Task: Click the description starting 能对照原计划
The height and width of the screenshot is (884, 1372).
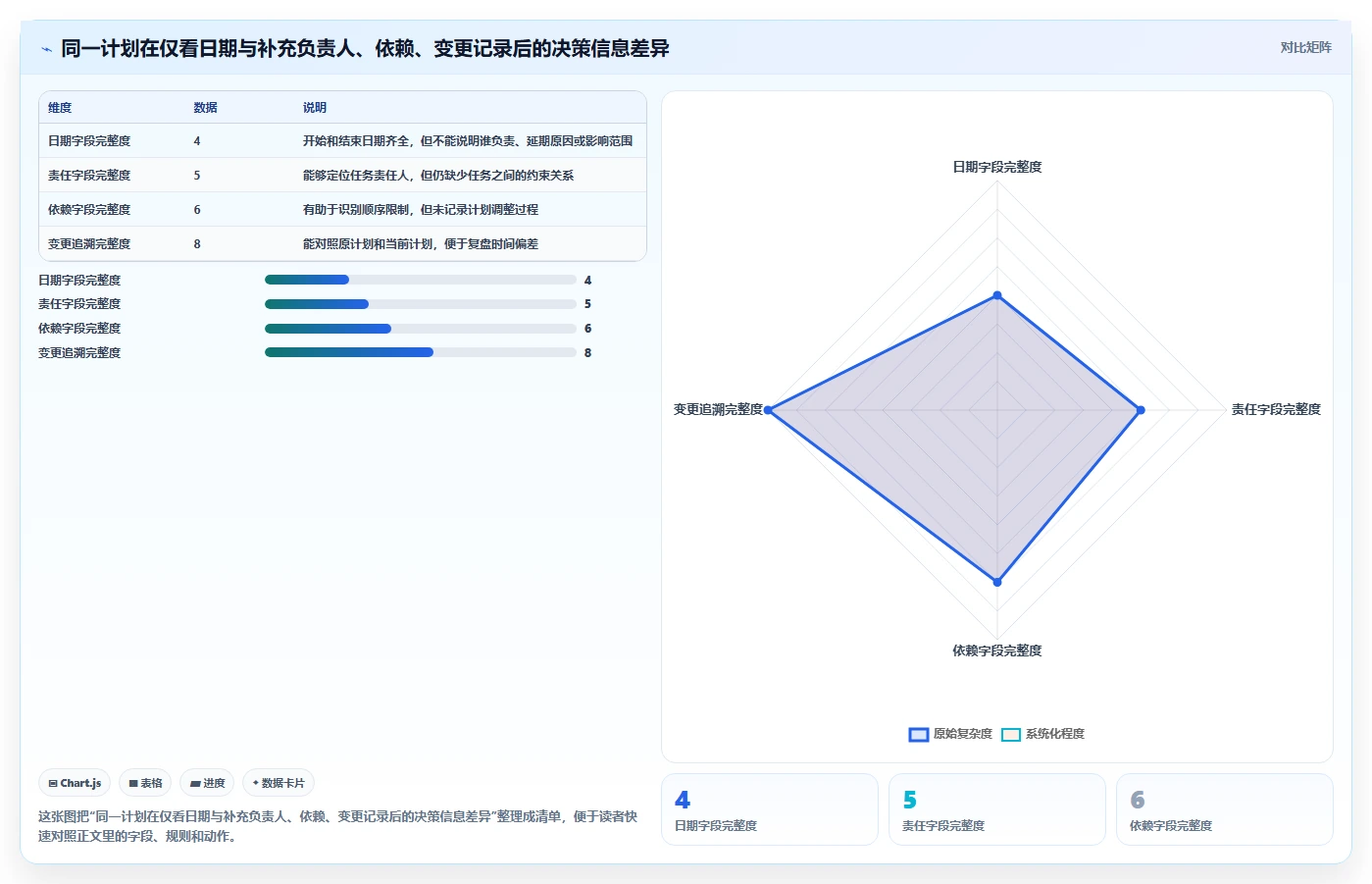Action: coord(421,244)
